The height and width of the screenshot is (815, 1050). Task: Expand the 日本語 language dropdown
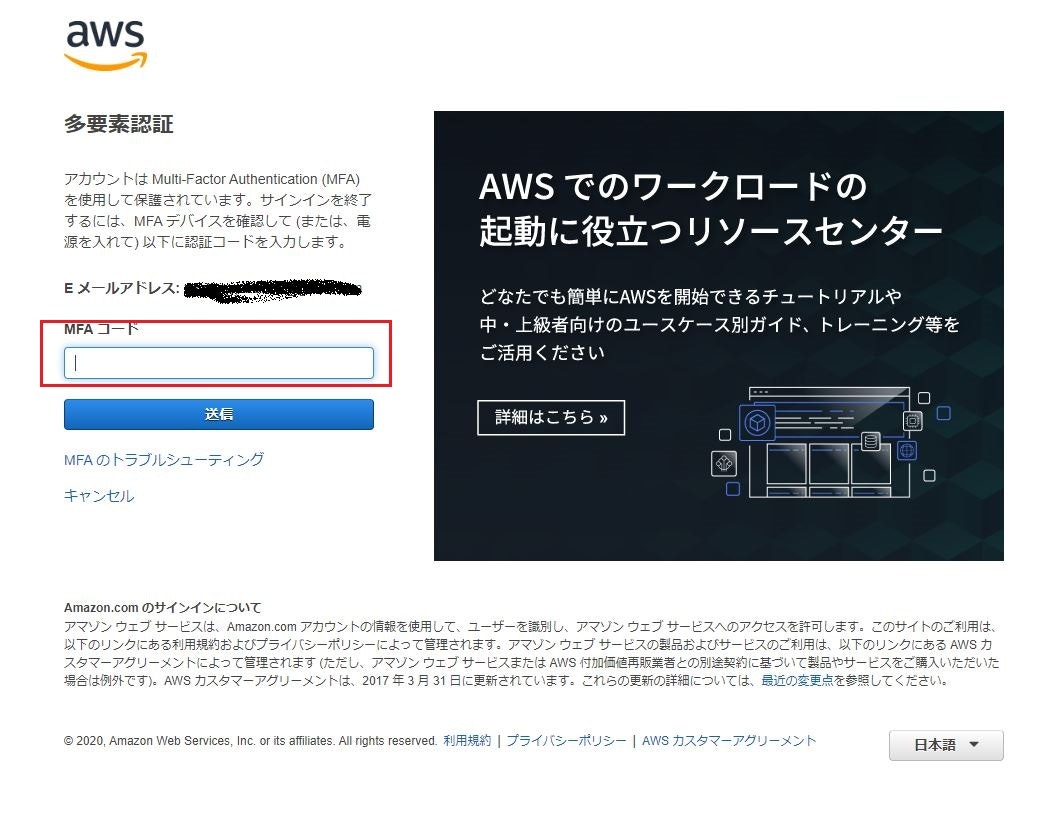coord(946,745)
